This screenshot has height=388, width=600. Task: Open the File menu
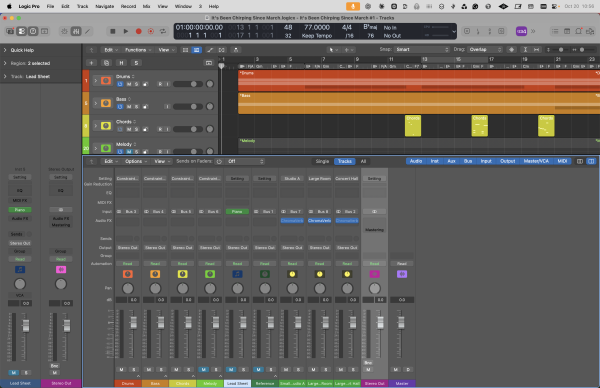tap(50, 7)
